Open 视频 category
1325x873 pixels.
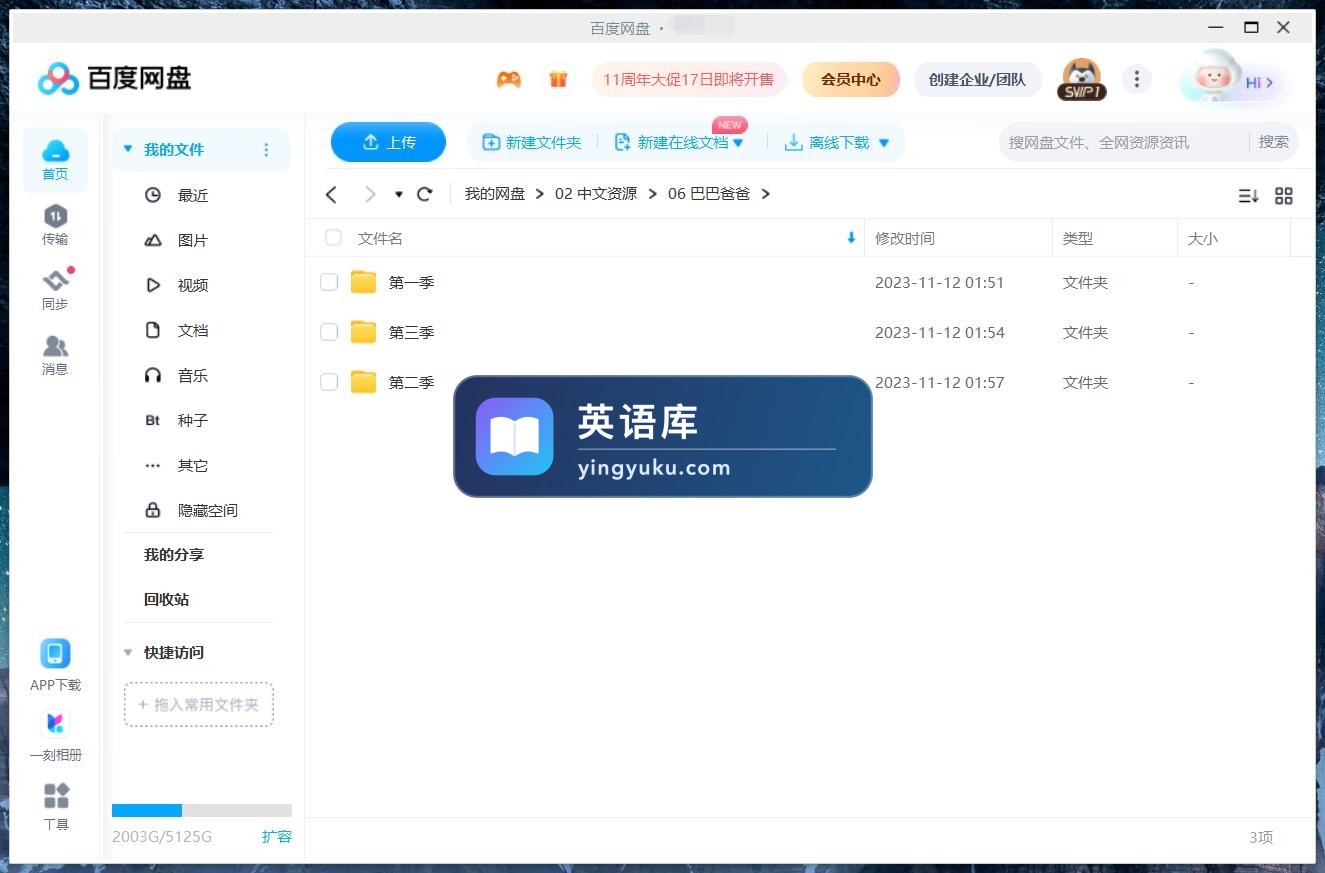[x=192, y=285]
